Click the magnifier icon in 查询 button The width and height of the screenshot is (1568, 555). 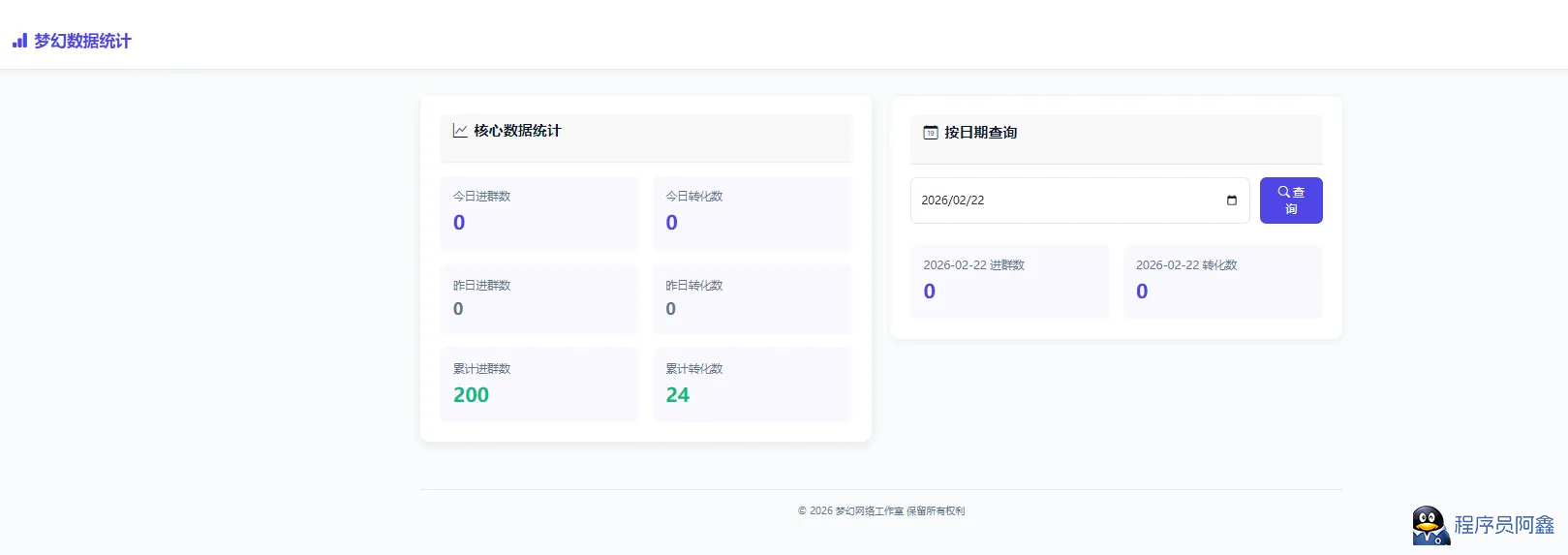(x=1283, y=192)
